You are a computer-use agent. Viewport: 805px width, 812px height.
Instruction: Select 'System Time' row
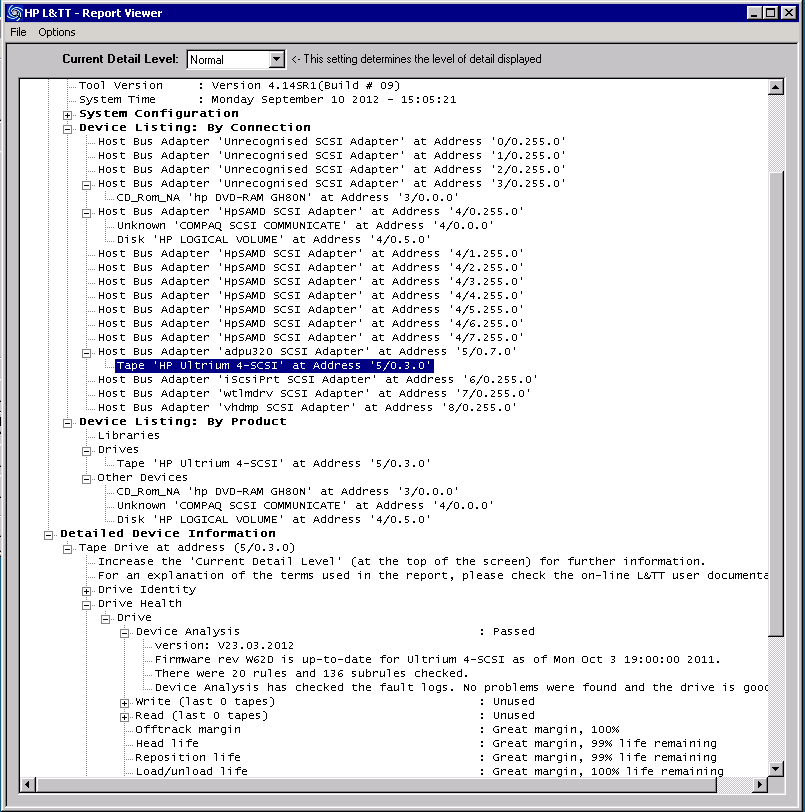[267, 99]
